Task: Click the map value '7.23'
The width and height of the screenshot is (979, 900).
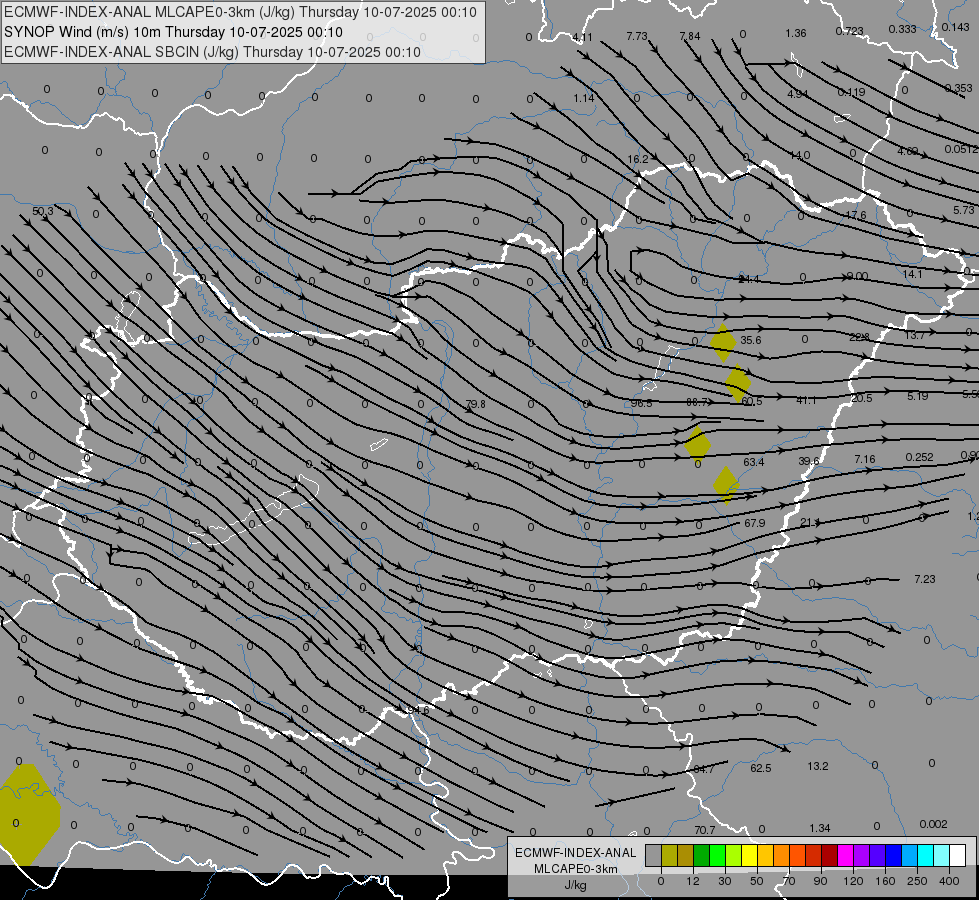Action: [925, 579]
